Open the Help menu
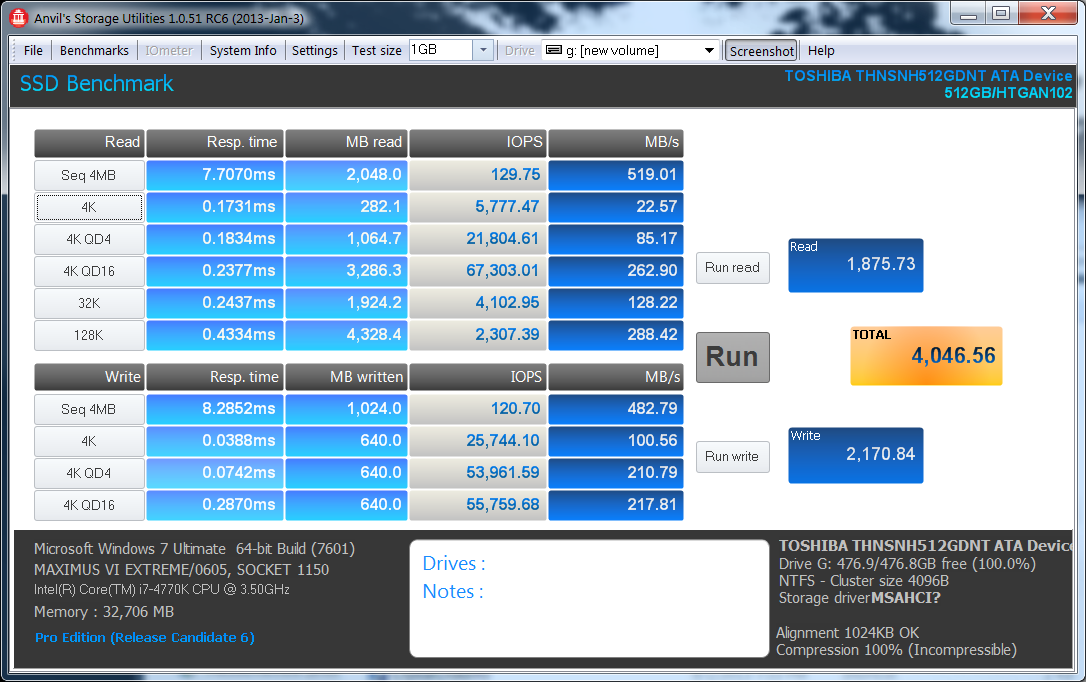This screenshot has width=1086, height=682. tap(821, 51)
